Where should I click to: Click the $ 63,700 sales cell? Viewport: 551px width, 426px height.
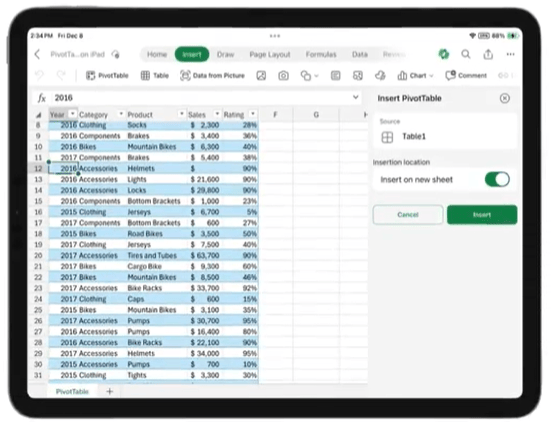(205, 256)
